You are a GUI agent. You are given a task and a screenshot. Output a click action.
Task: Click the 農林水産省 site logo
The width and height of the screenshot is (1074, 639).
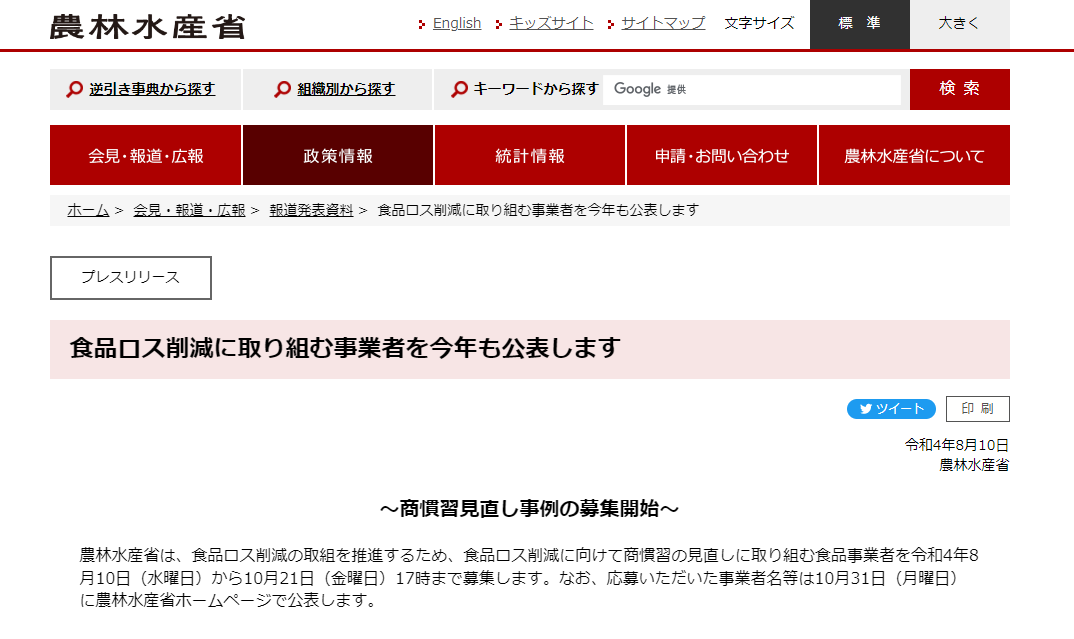(x=147, y=25)
